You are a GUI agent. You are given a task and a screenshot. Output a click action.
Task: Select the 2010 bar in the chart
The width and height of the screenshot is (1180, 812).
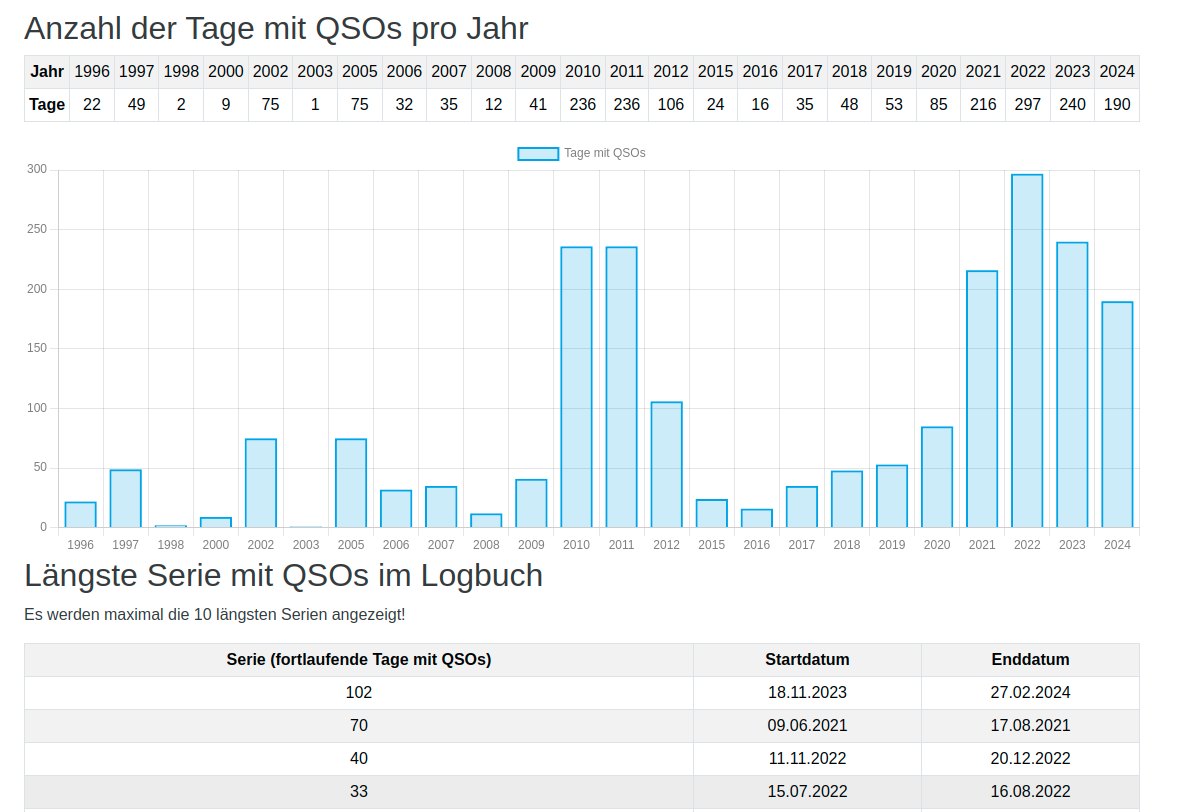(x=576, y=387)
